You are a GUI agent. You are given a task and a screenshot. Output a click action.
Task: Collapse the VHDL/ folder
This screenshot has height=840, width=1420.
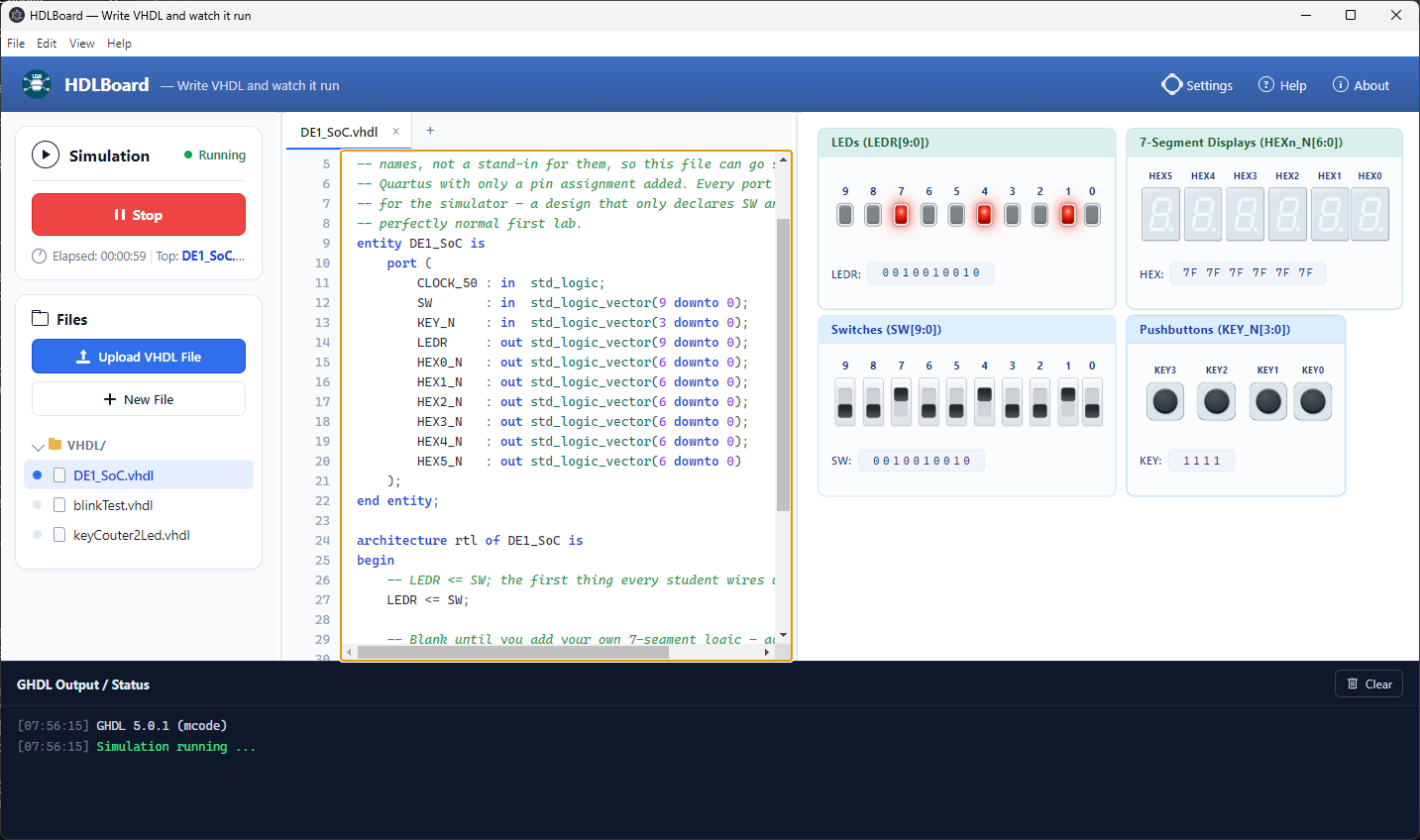38,446
